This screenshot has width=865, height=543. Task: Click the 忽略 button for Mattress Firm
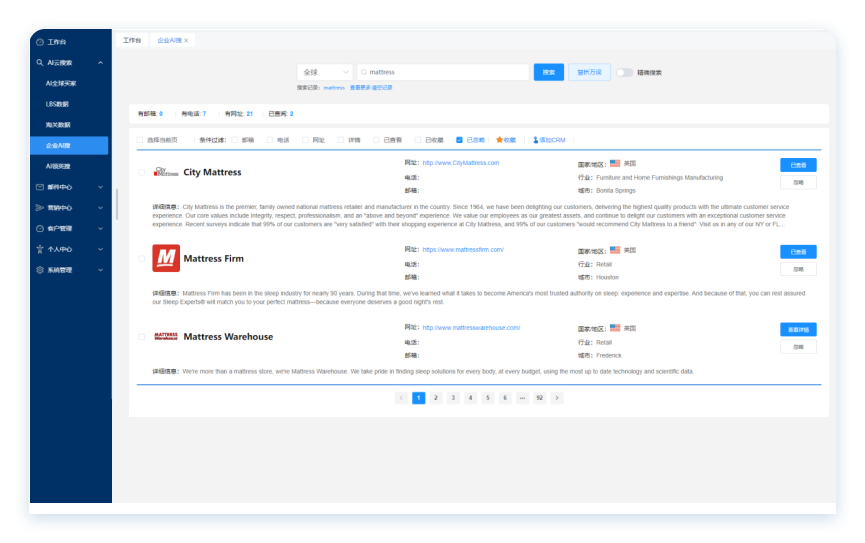[798, 269]
